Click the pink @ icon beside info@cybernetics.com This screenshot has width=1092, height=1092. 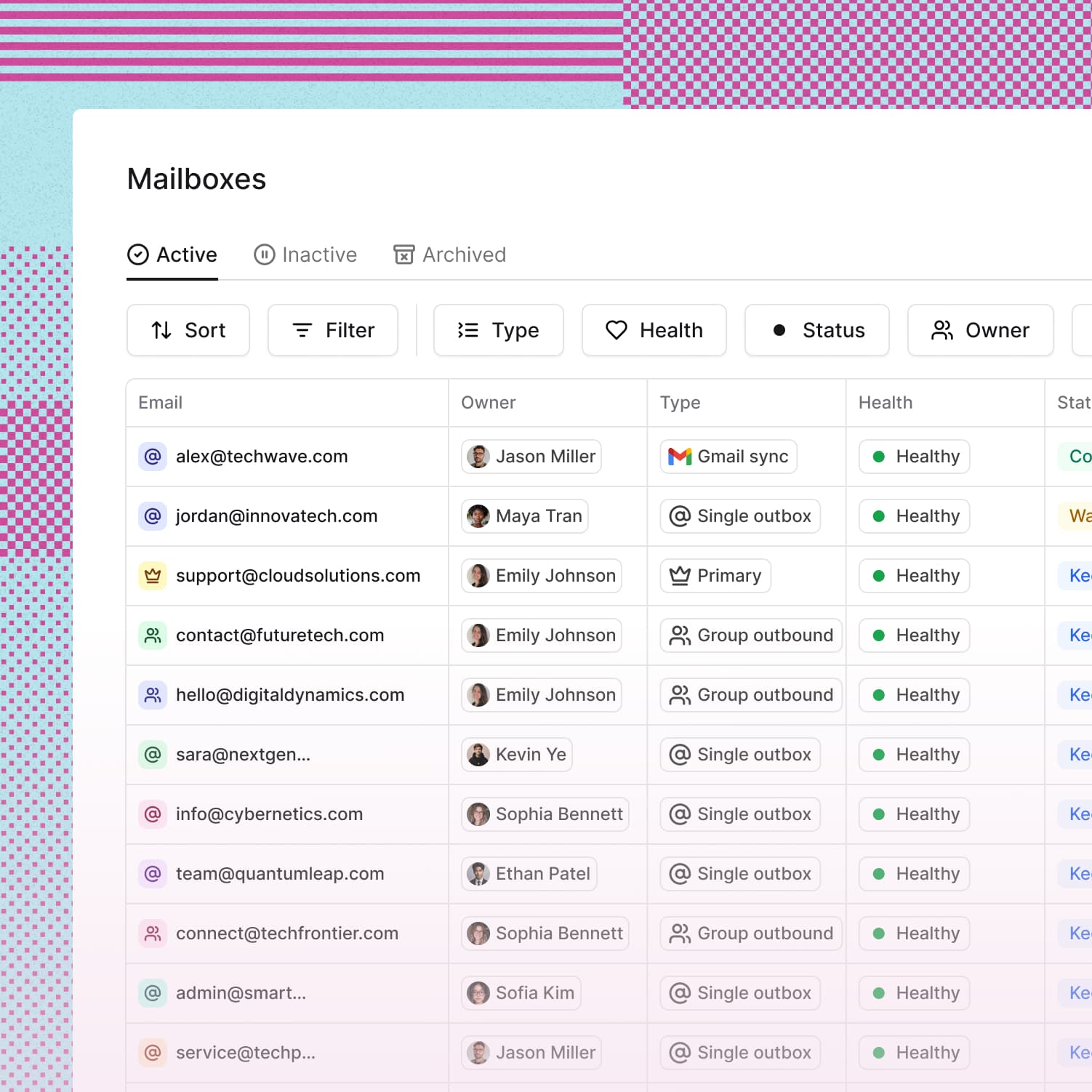point(153,814)
